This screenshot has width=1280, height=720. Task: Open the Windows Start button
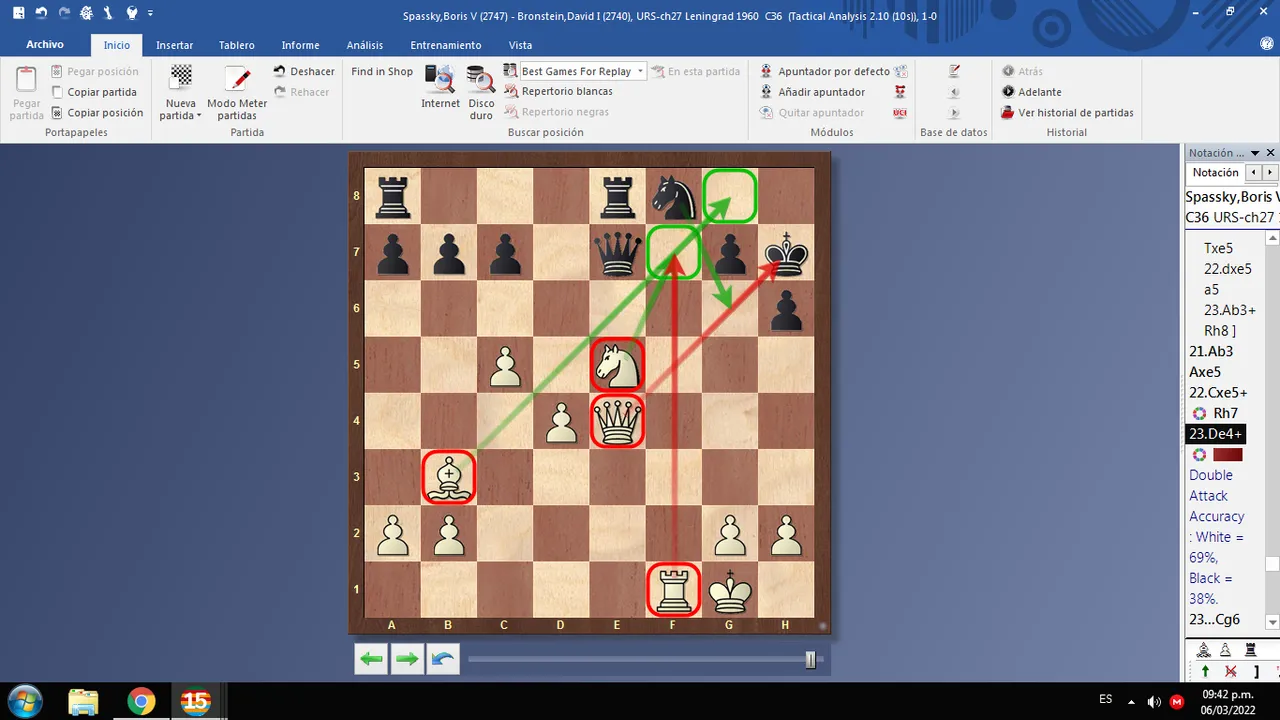click(x=24, y=701)
